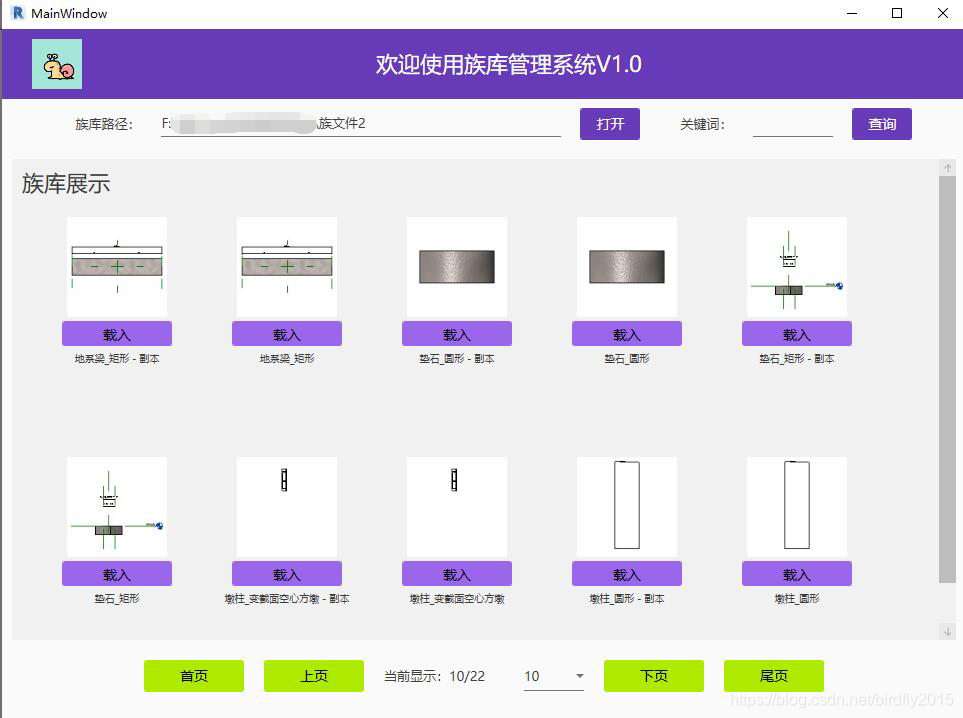Image resolution: width=963 pixels, height=718 pixels.
Task: Click the 打开 button to open family path
Action: (x=609, y=123)
